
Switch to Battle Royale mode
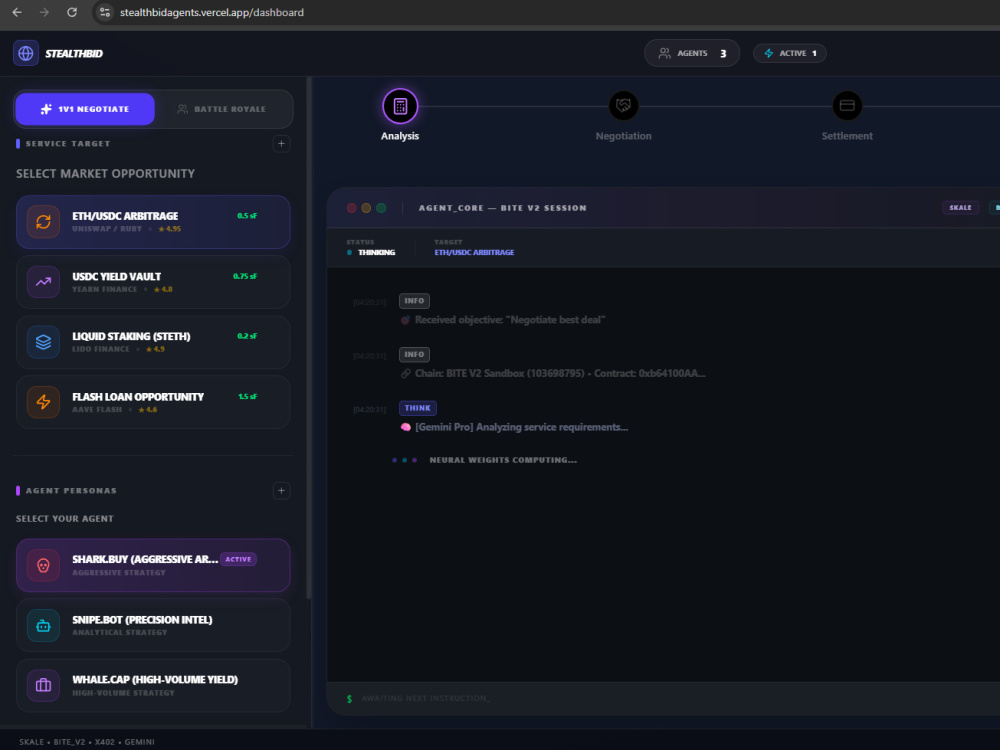pyautogui.click(x=222, y=109)
